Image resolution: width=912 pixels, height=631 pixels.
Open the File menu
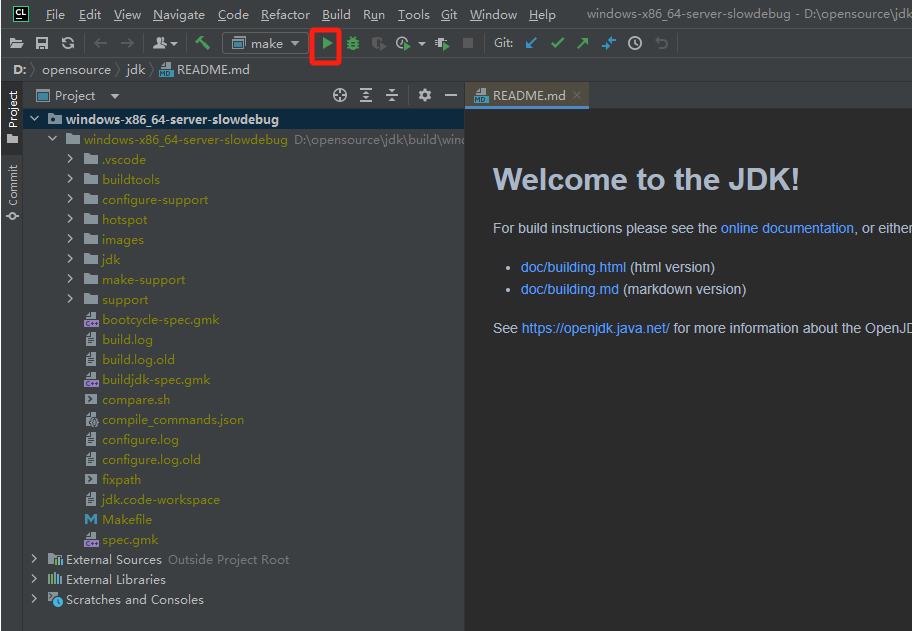pos(55,15)
